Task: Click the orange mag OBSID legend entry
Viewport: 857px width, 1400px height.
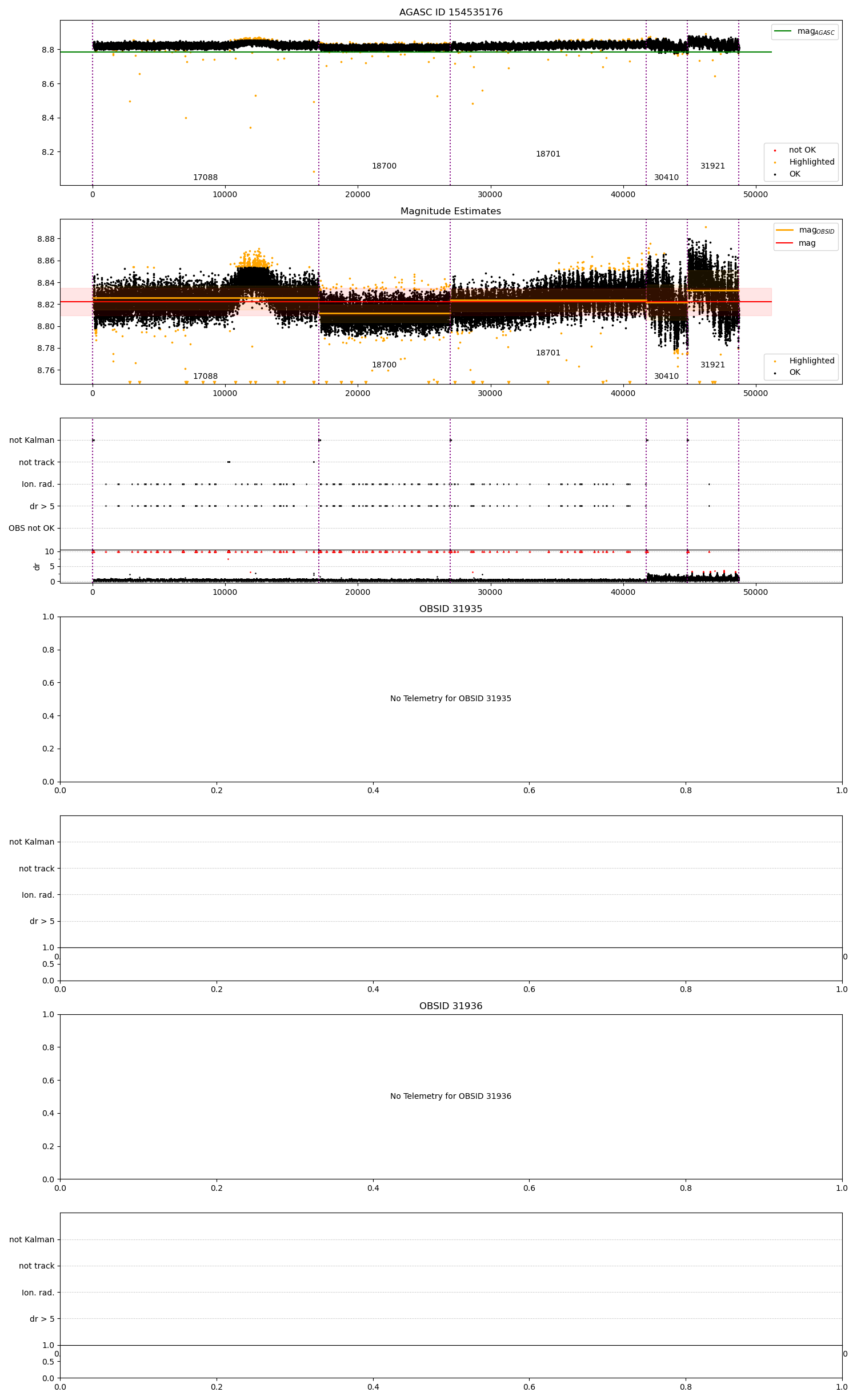Action: pos(806,230)
